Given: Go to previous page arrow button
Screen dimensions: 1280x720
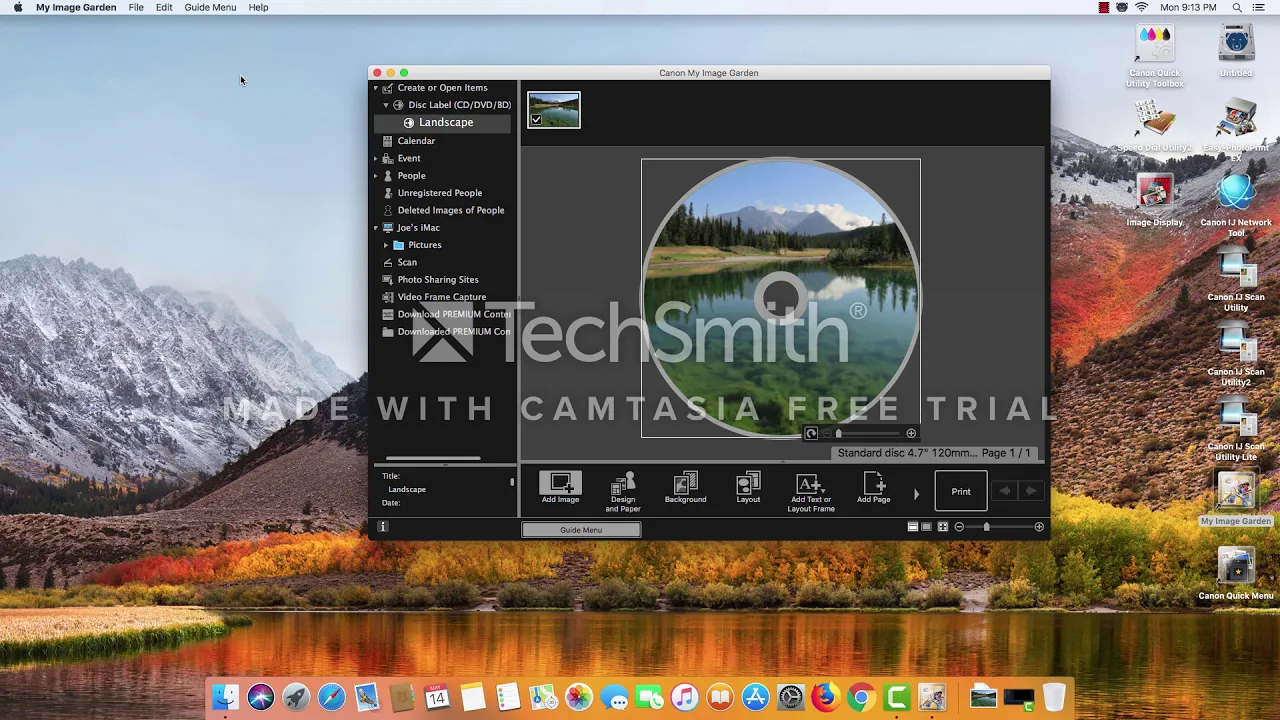Looking at the screenshot, I should (1005, 491).
